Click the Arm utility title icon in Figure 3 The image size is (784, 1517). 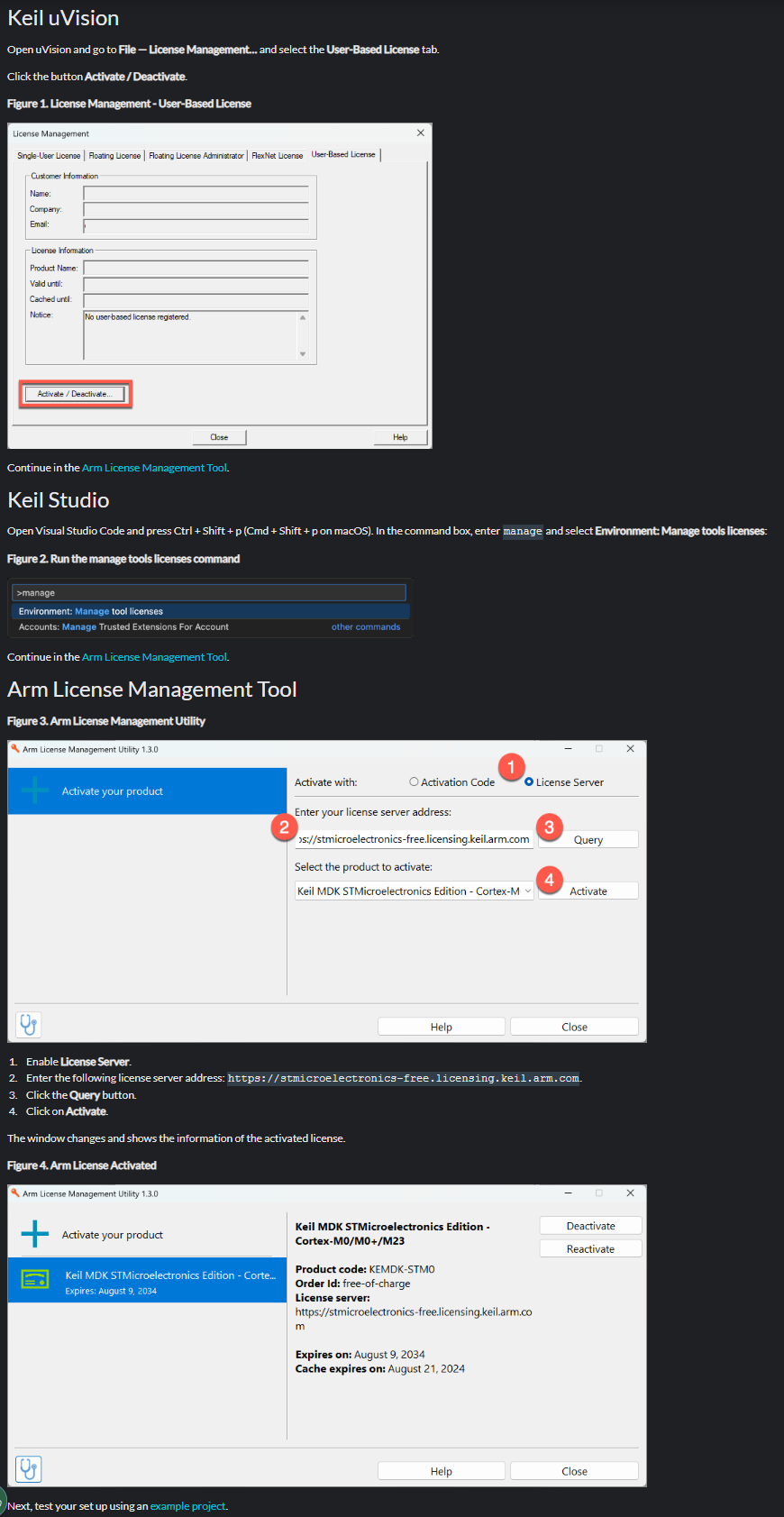click(14, 749)
